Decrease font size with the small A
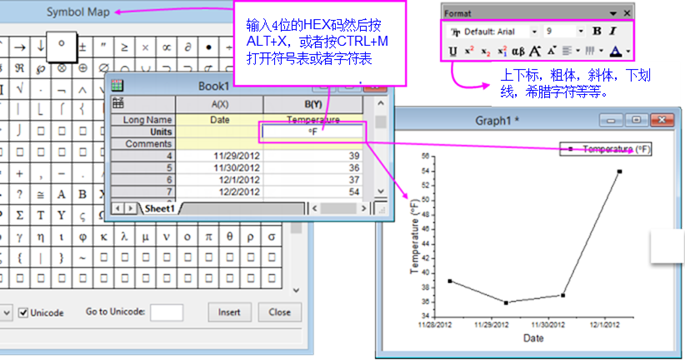This screenshot has height=363, width=685. pos(552,51)
